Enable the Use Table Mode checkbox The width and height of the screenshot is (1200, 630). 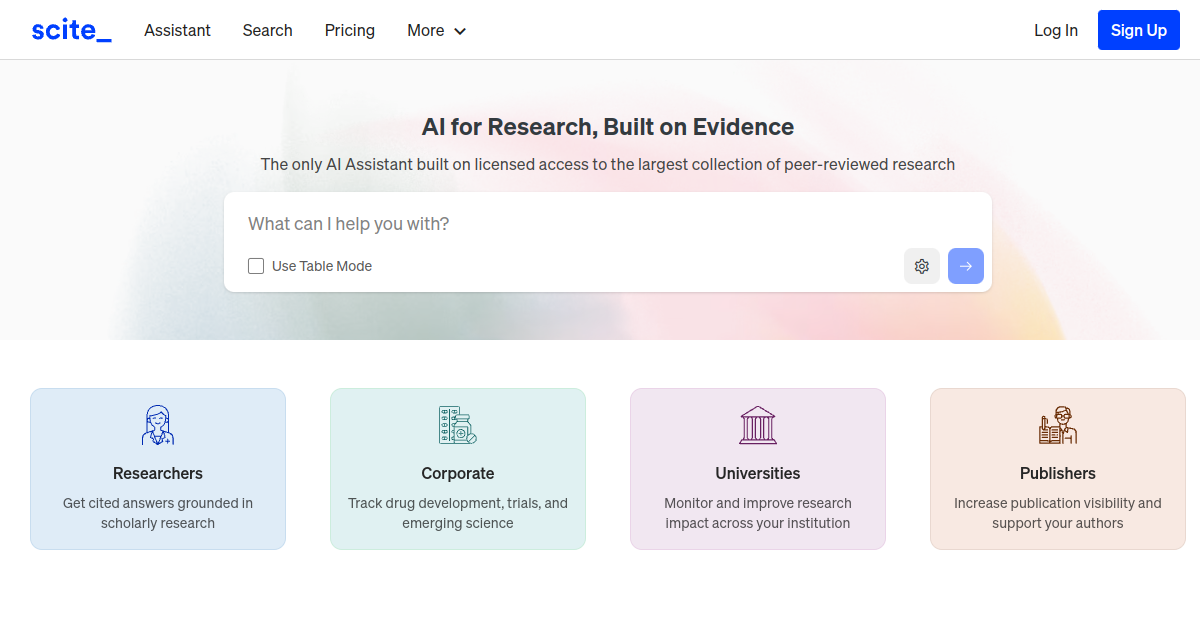pos(256,266)
